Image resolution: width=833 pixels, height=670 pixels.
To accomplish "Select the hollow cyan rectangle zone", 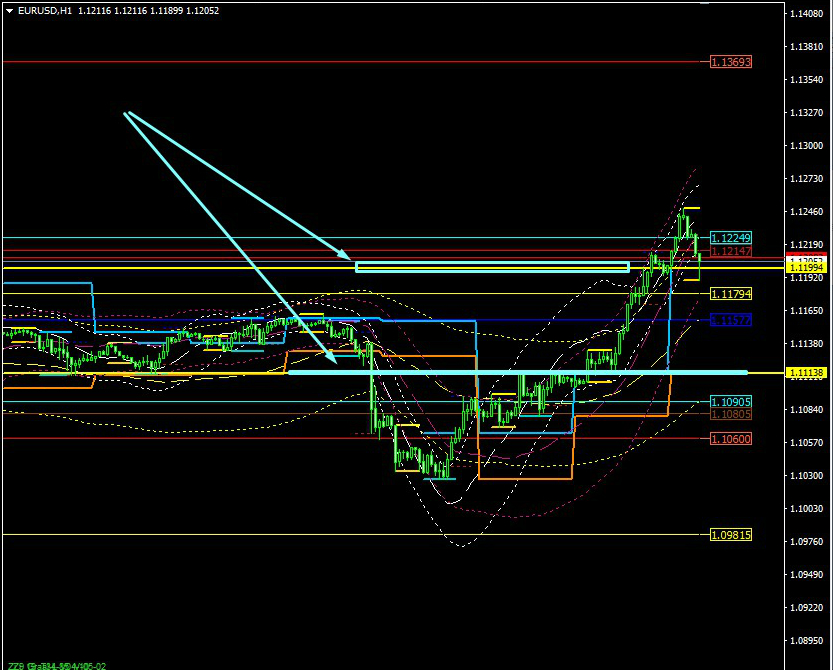I will click(x=492, y=267).
